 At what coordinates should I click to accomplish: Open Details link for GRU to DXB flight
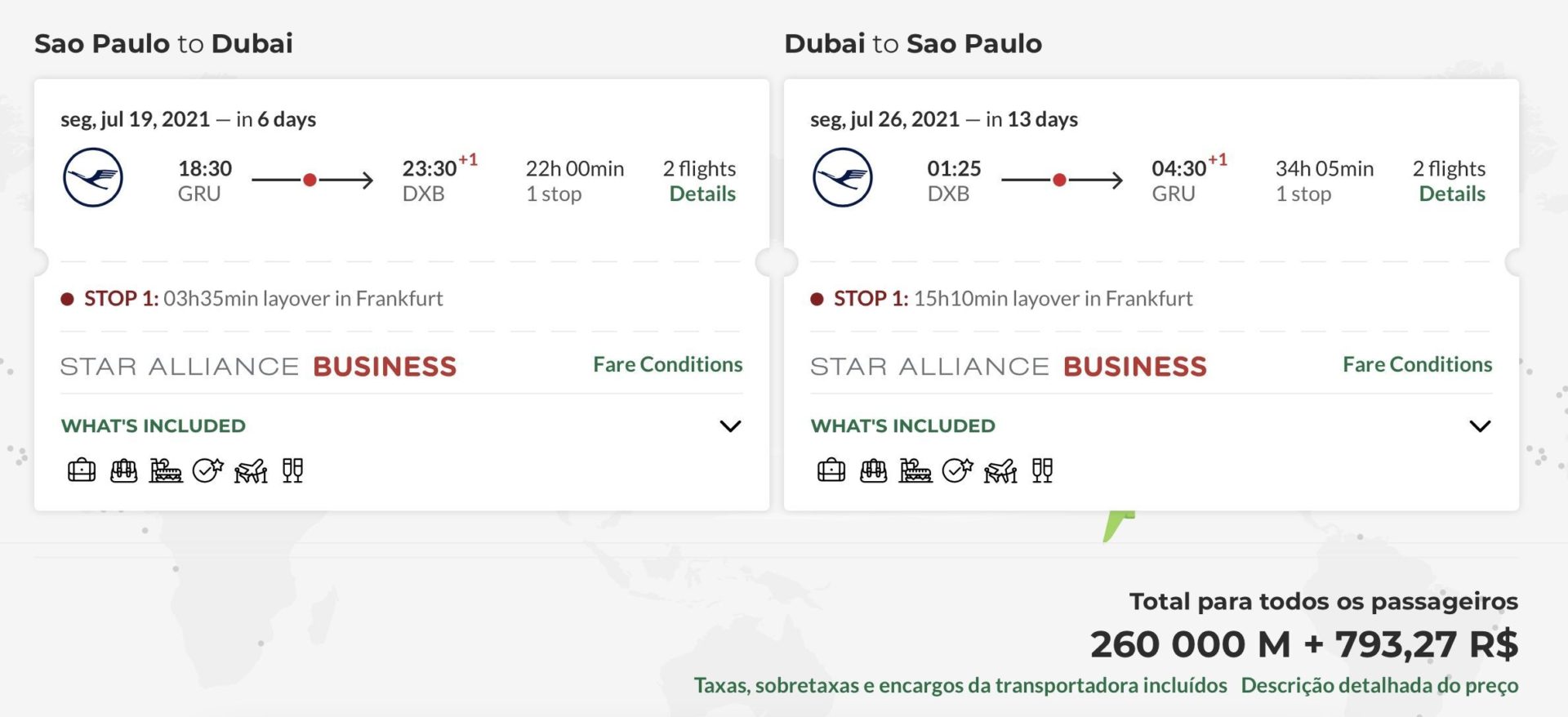[702, 194]
